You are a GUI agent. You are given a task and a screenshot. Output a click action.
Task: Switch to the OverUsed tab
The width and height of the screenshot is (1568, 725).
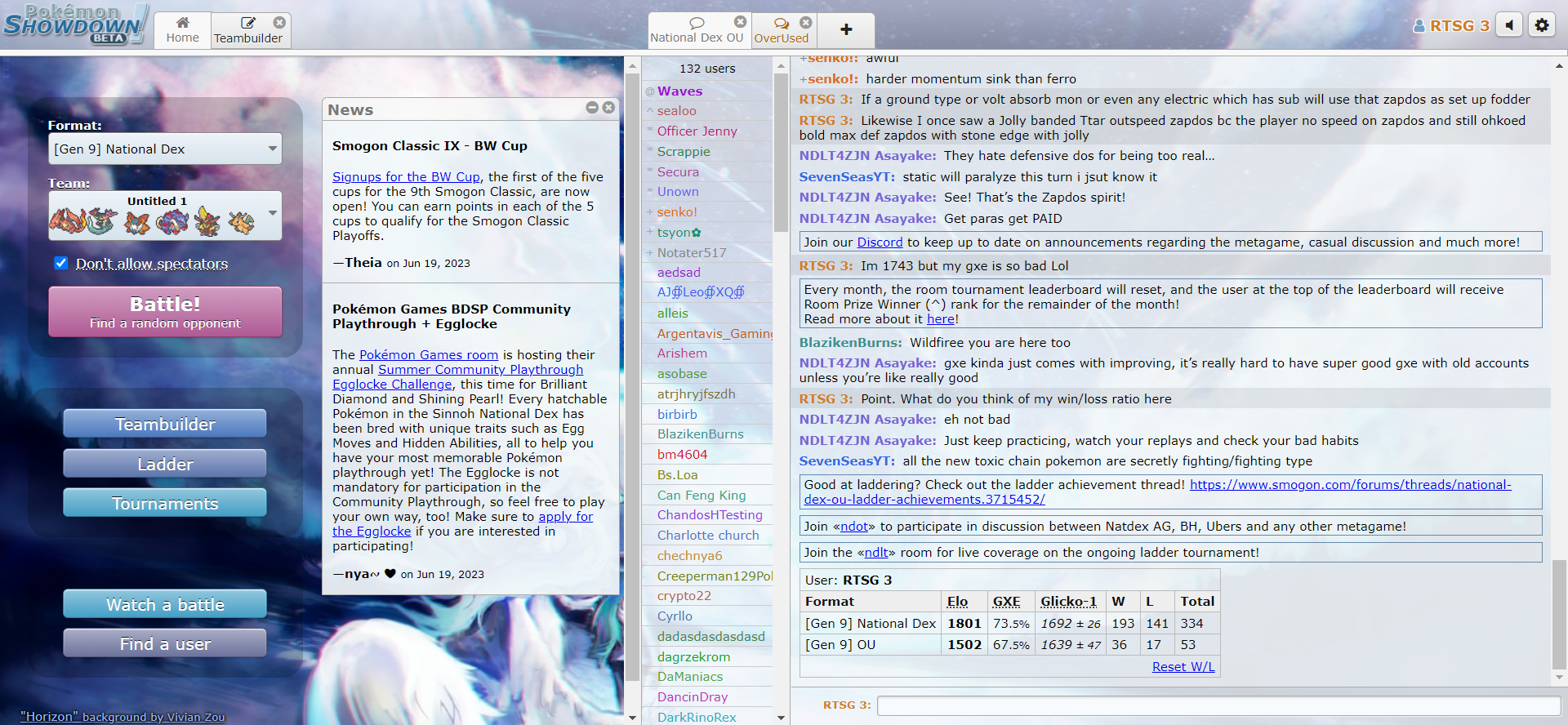(x=781, y=30)
